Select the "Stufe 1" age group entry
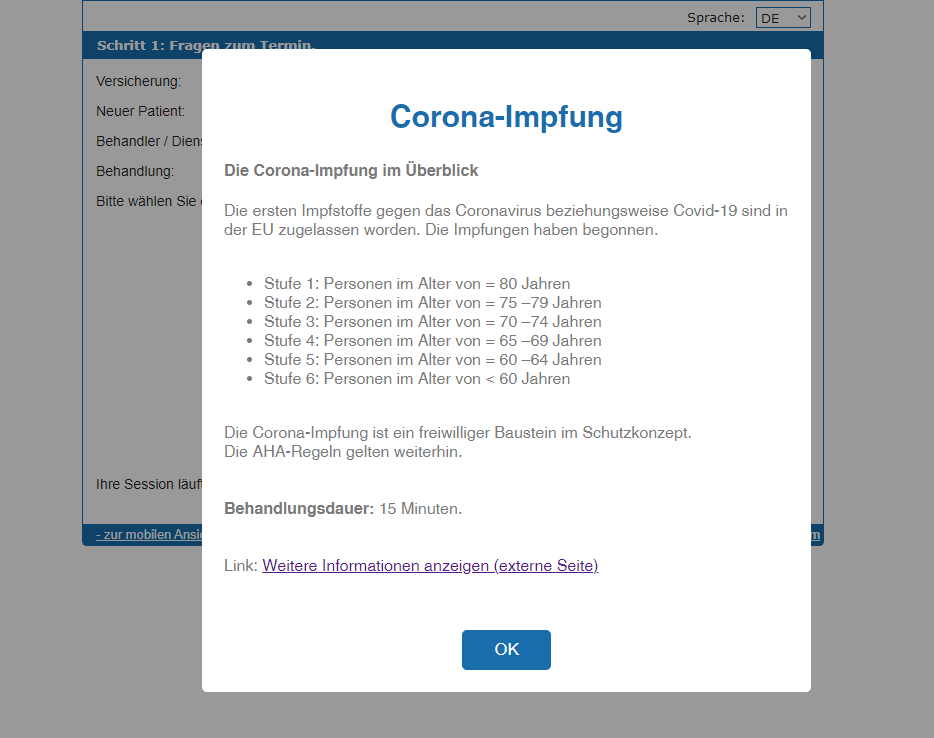The image size is (934, 738). tap(416, 283)
